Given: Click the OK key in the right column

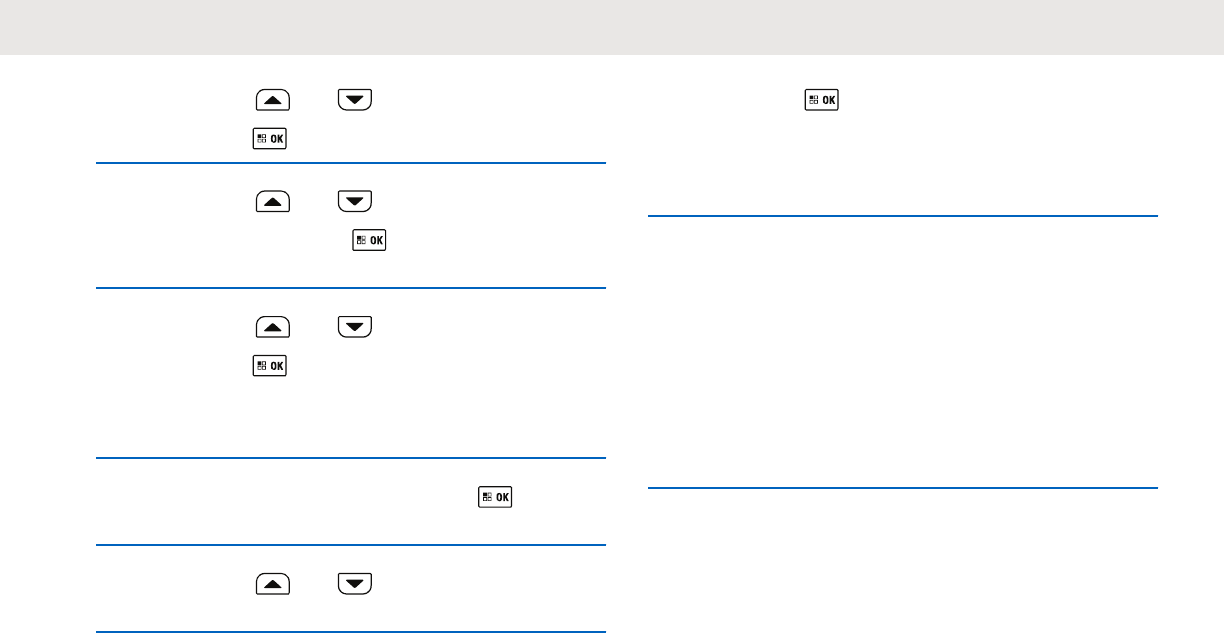Looking at the screenshot, I should pos(822,100).
